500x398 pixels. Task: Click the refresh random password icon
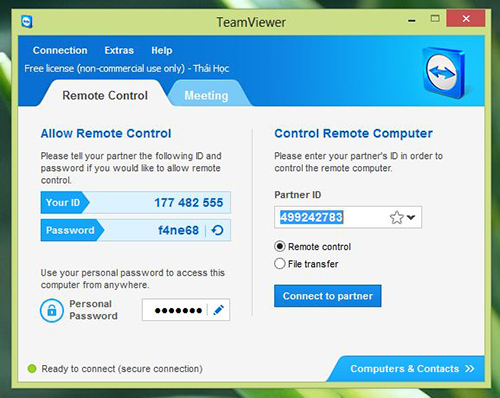(217, 230)
